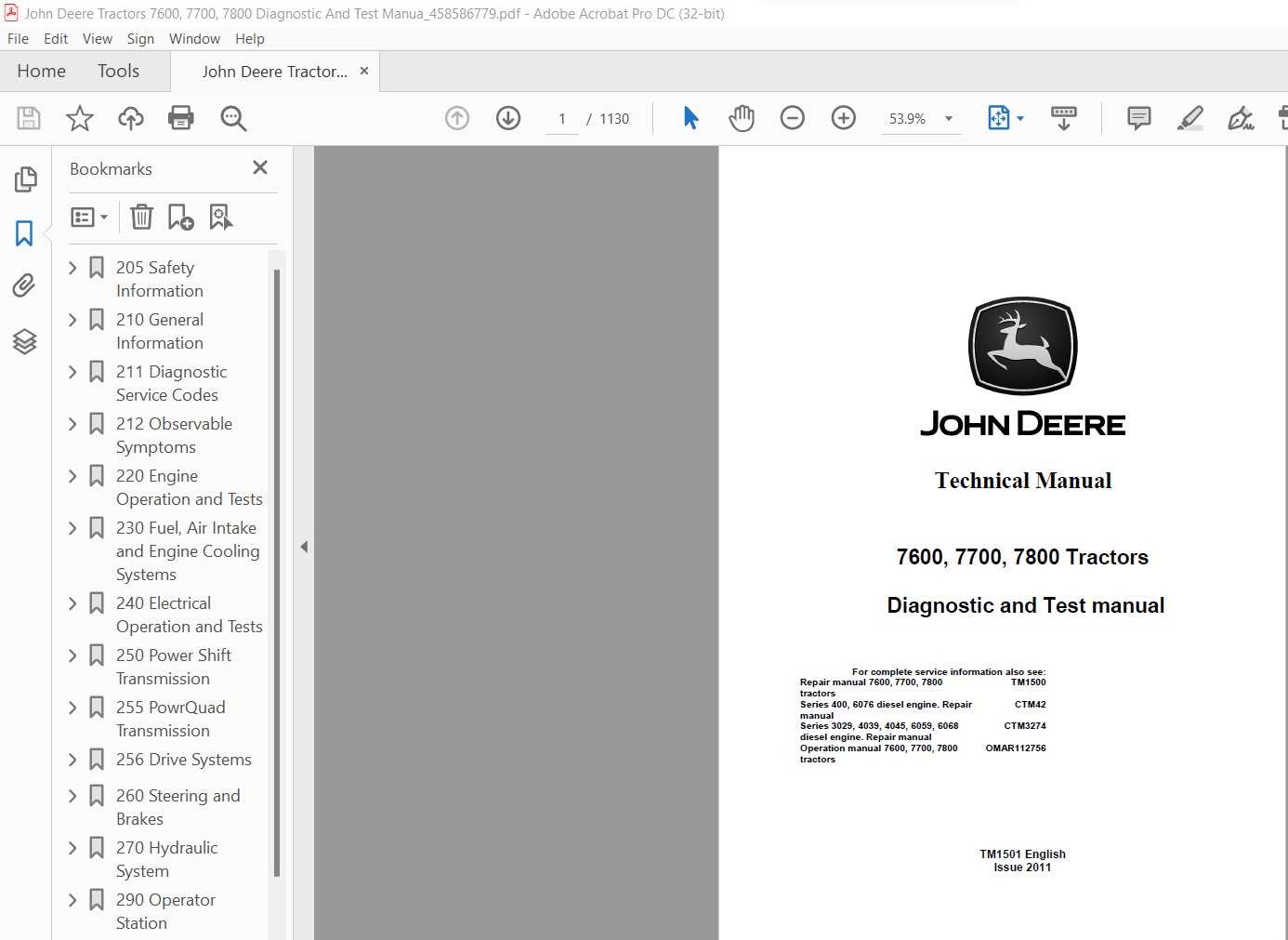Add a comment with the speech bubble icon
The width and height of the screenshot is (1288, 940).
[x=1139, y=118]
